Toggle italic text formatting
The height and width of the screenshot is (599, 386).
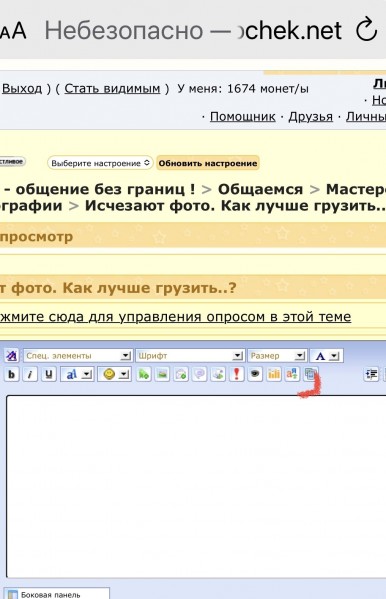pos(30,374)
